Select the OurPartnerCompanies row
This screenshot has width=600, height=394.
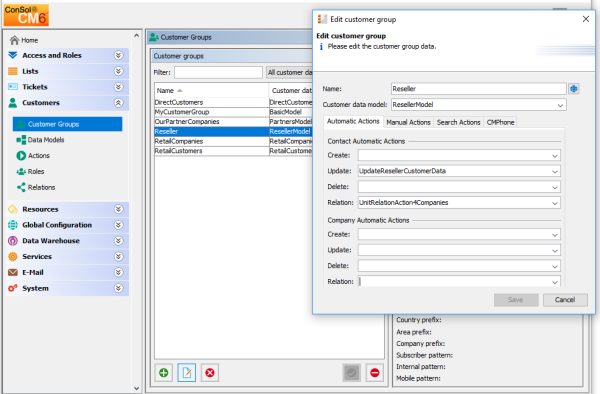click(x=233, y=121)
